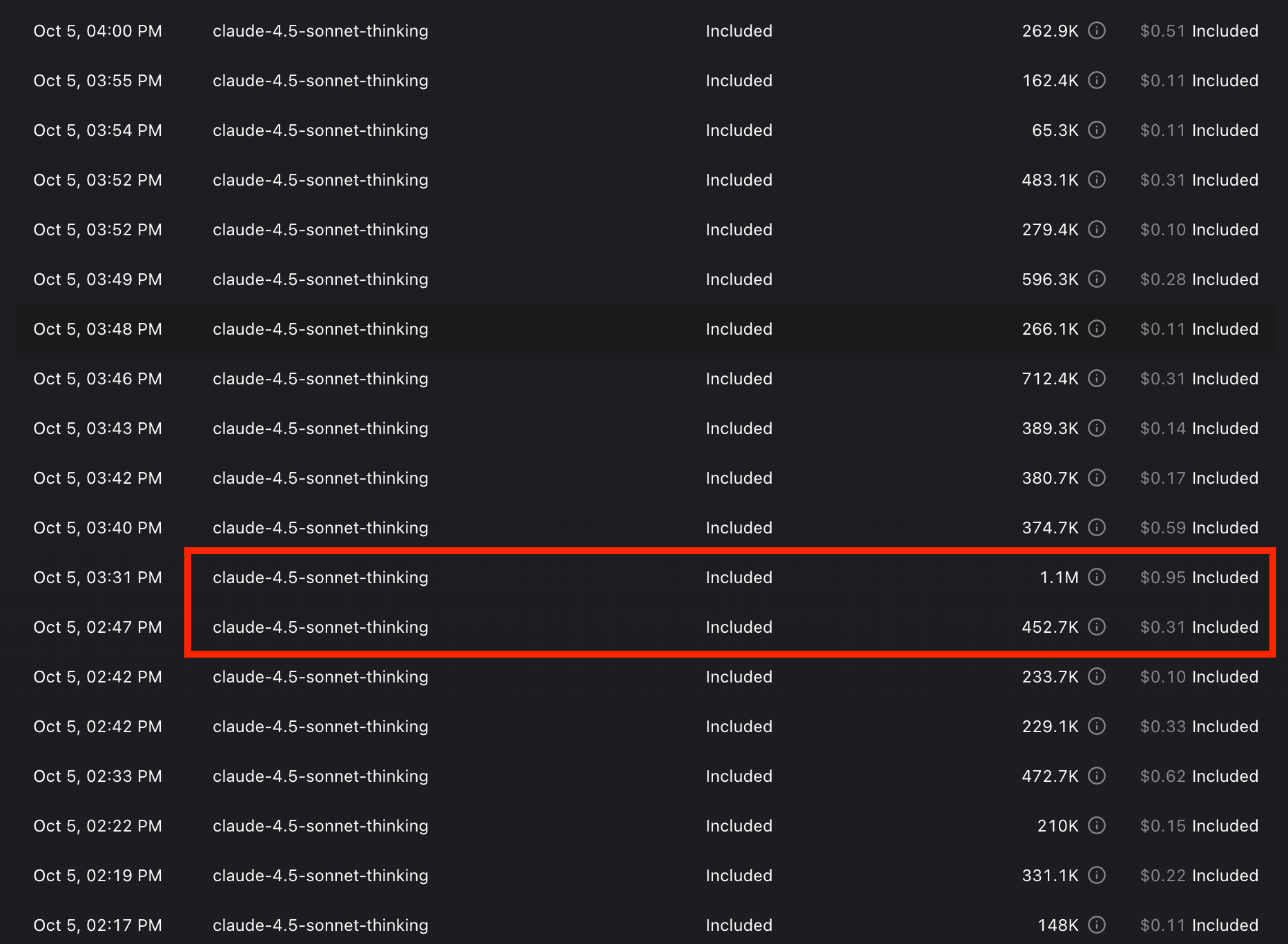
Task: Show info for 148K tokens
Action: pyautogui.click(x=1097, y=925)
